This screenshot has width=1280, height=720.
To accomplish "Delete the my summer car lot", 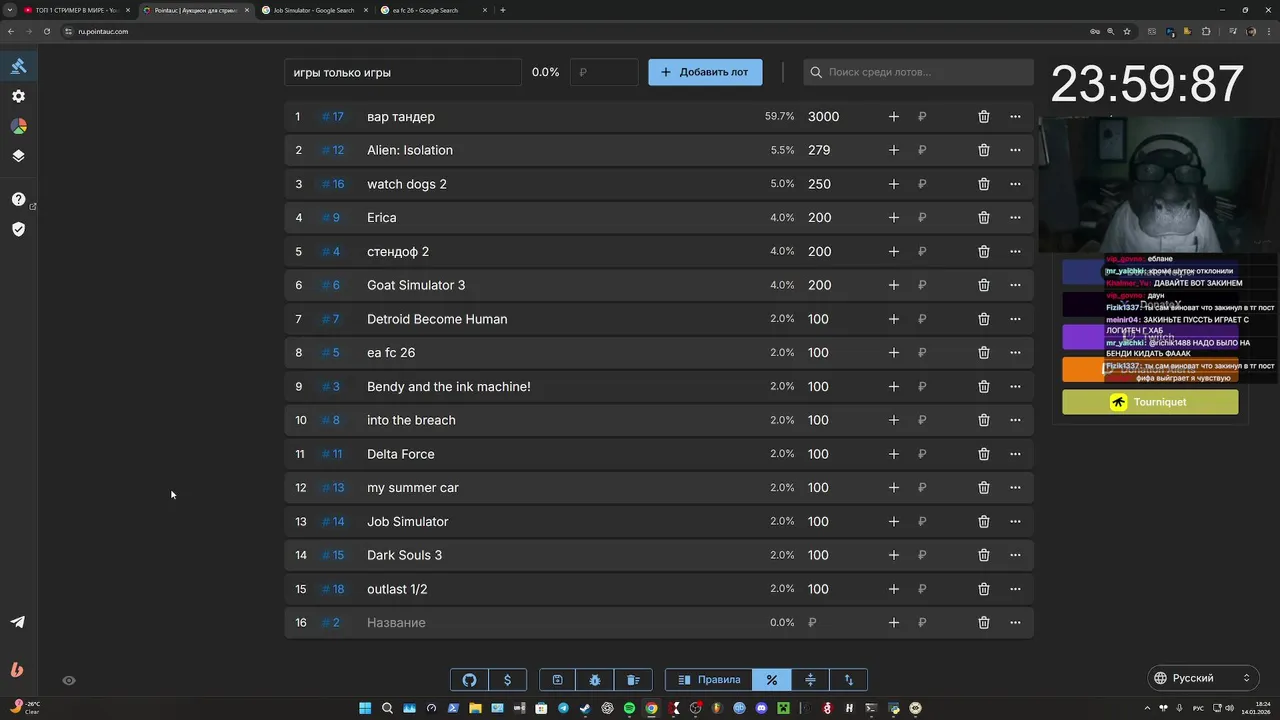I will [984, 488].
